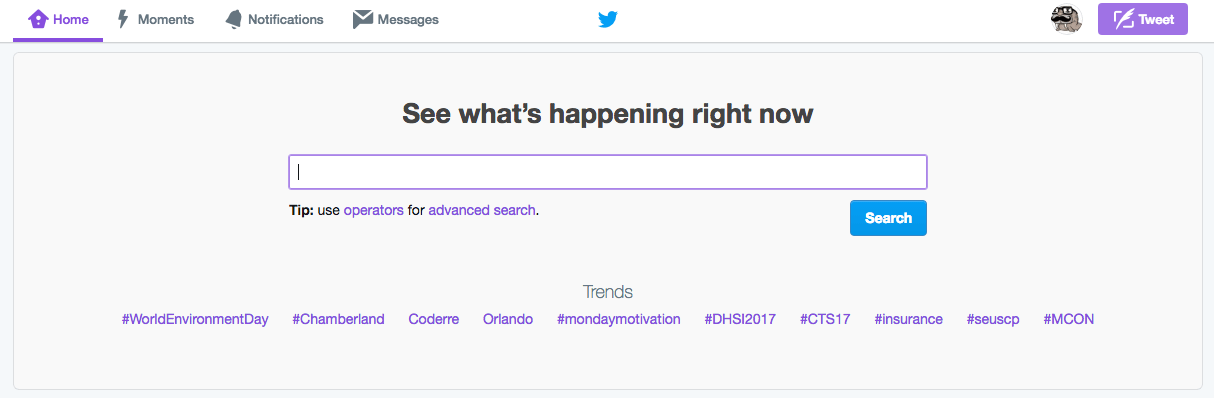The image size is (1214, 398).
Task: Click the Twitter bird logo
Action: tap(607, 19)
